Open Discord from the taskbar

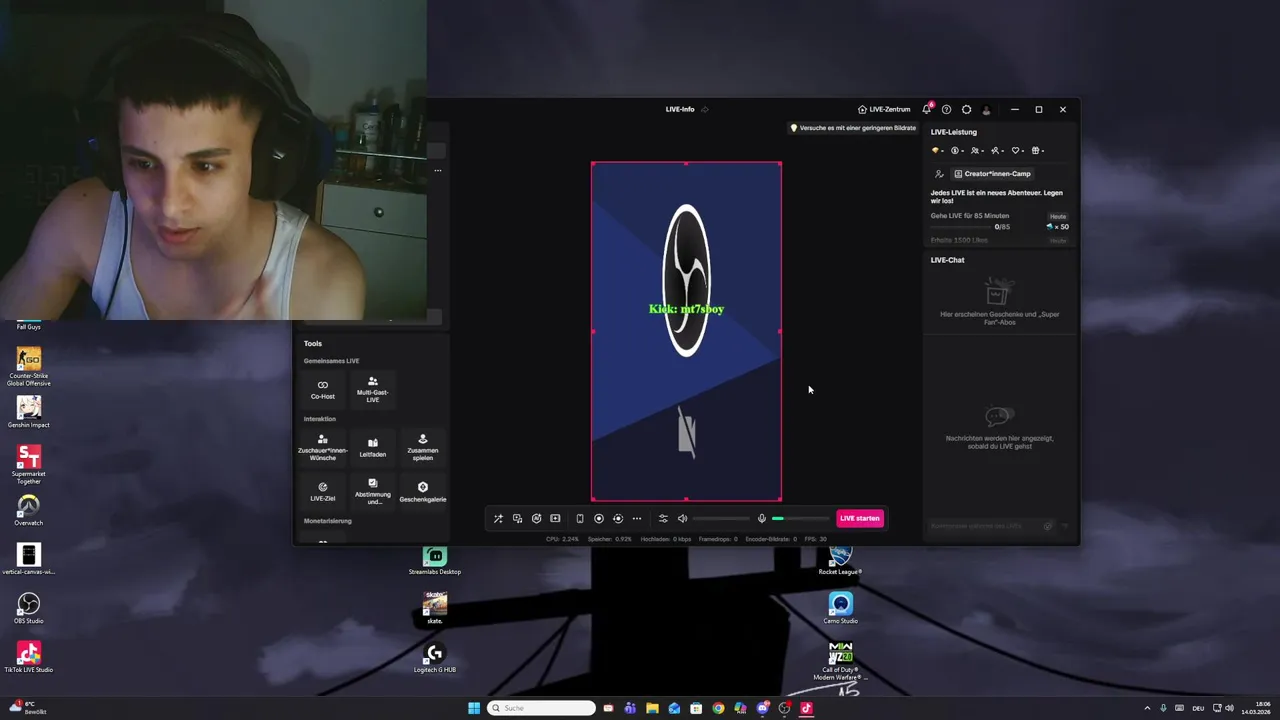[x=762, y=708]
